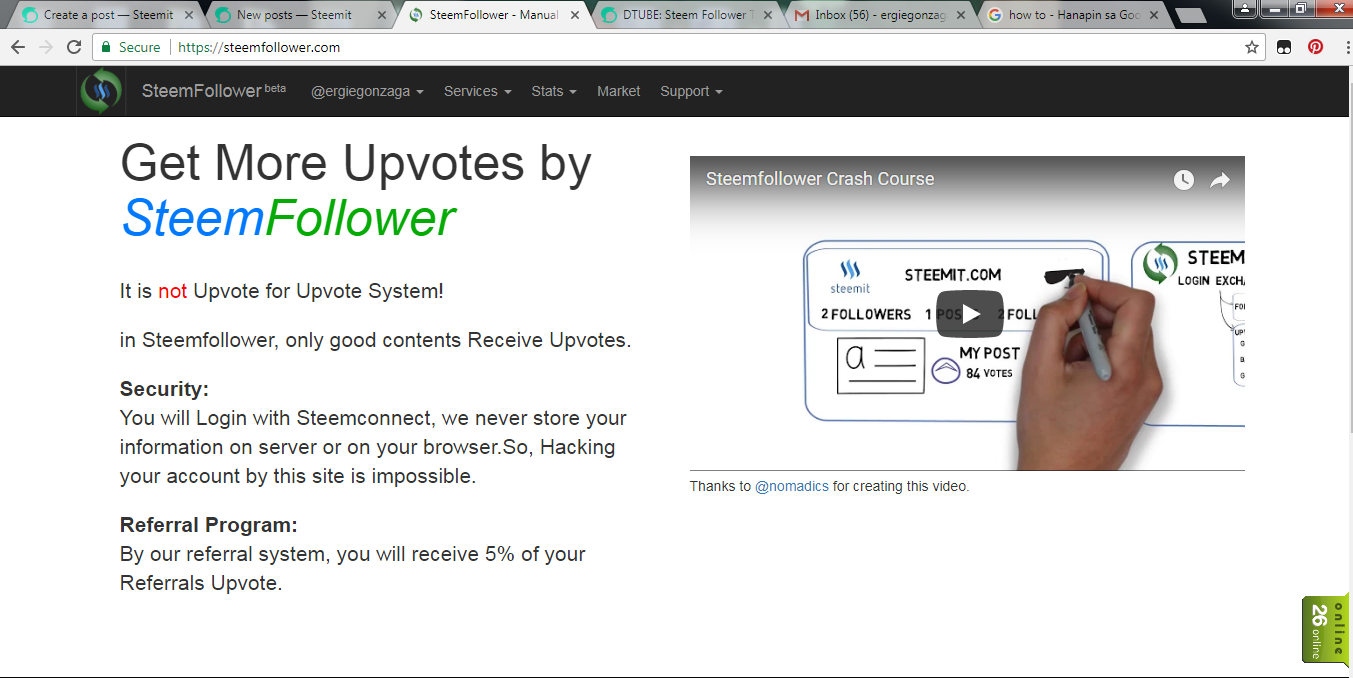Click the video share arrow icon
Image resolution: width=1353 pixels, height=678 pixels.
pyautogui.click(x=1220, y=180)
